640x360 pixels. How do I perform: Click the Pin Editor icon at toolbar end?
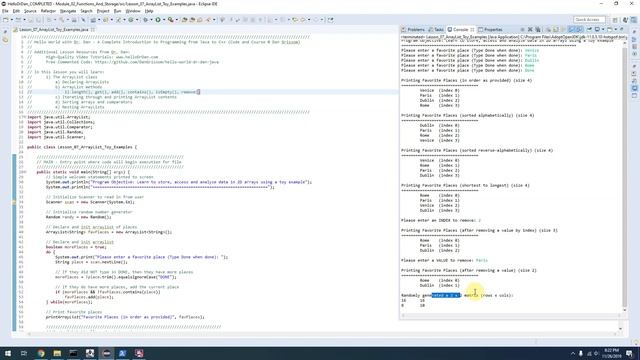(x=331, y=20)
